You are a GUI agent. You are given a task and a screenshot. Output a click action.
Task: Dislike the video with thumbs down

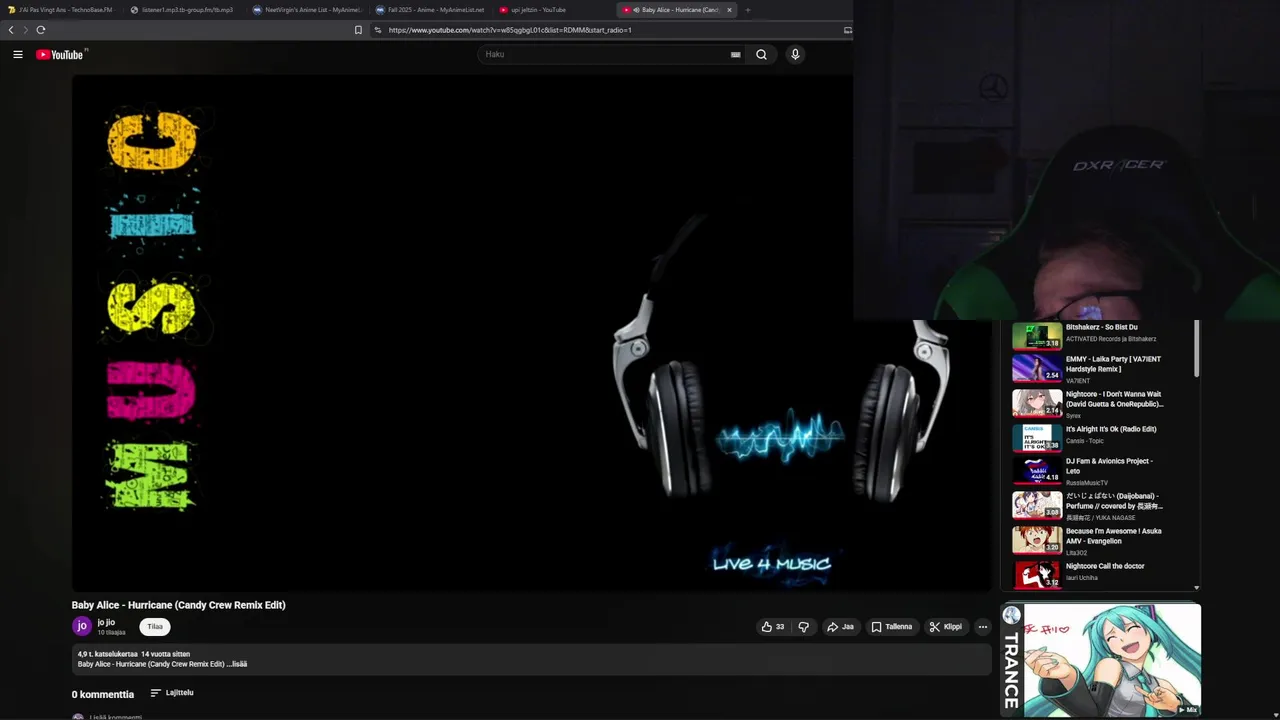pos(803,627)
